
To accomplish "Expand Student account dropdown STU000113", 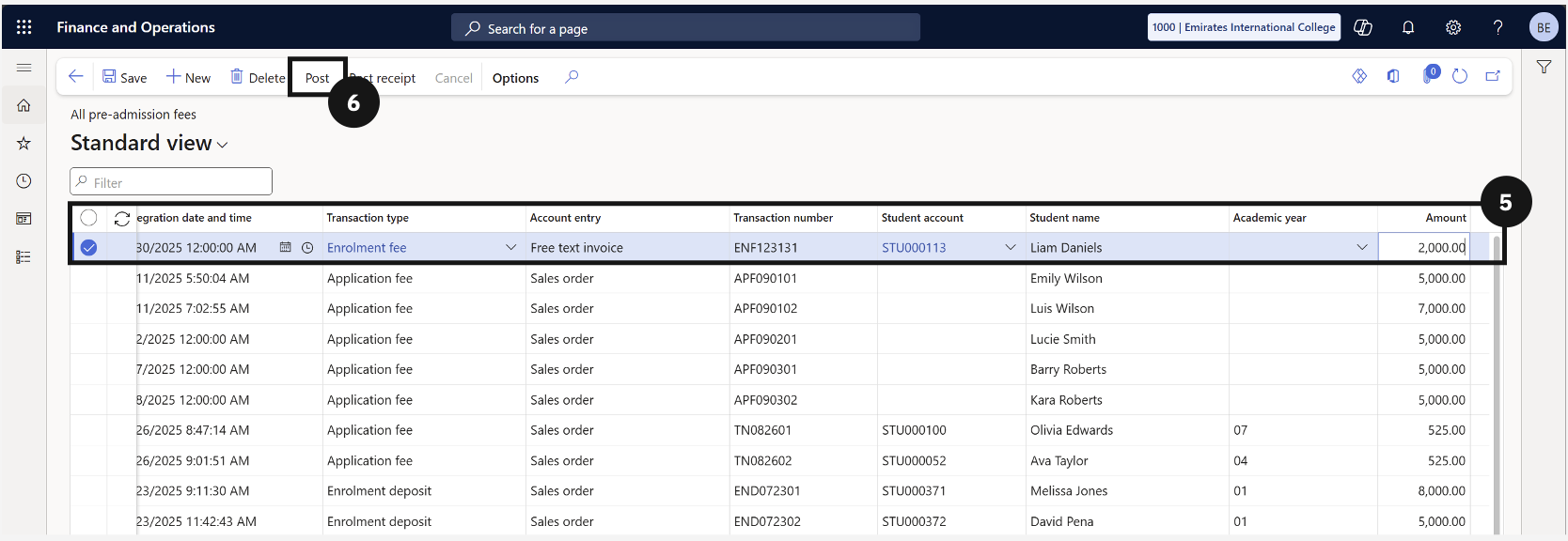I will point(1011,247).
